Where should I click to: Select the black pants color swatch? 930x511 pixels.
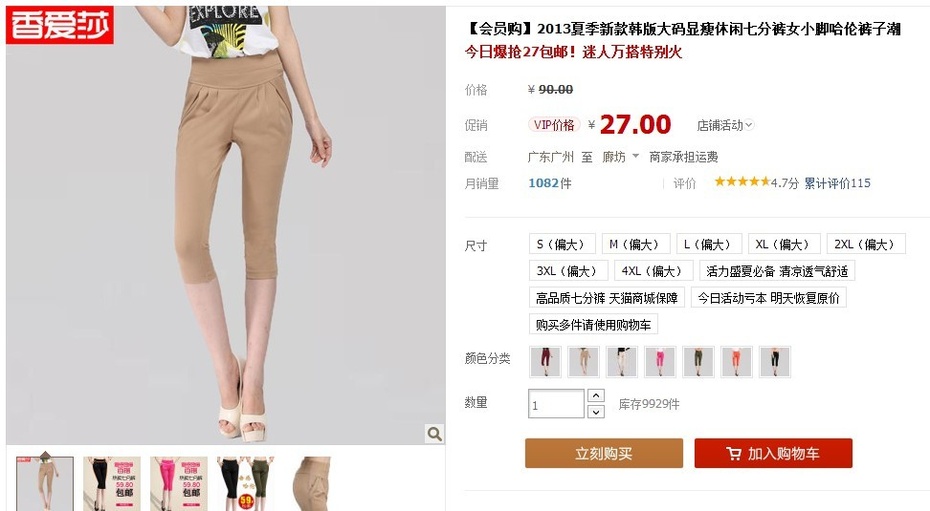(775, 362)
